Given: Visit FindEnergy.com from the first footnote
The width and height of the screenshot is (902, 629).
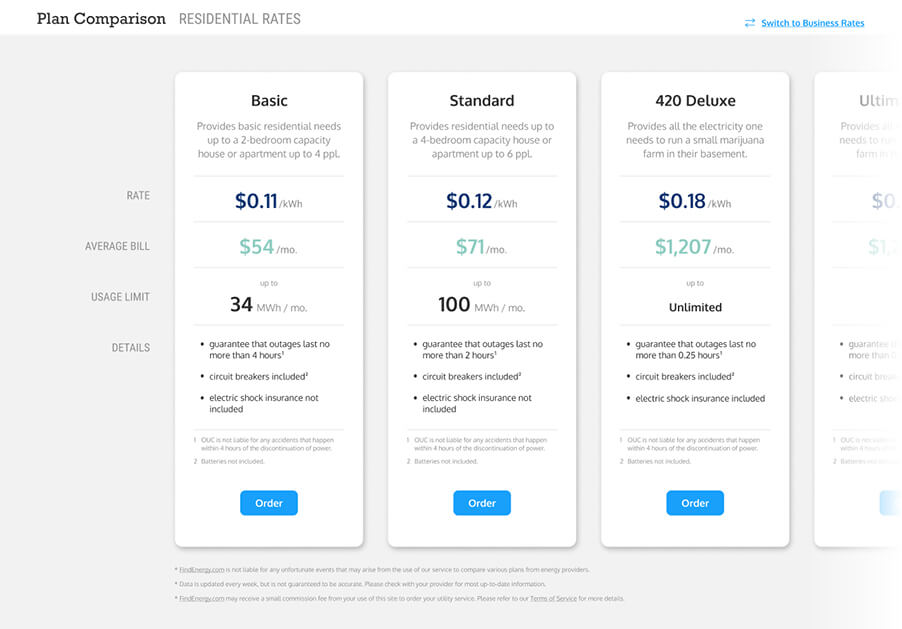Looking at the screenshot, I should click(200, 568).
